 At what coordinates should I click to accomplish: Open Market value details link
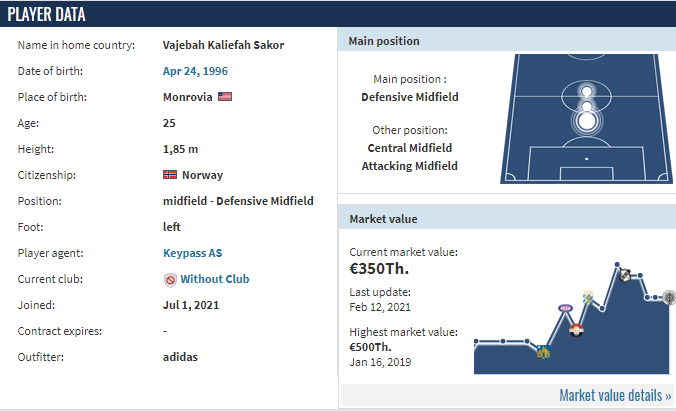615,395
